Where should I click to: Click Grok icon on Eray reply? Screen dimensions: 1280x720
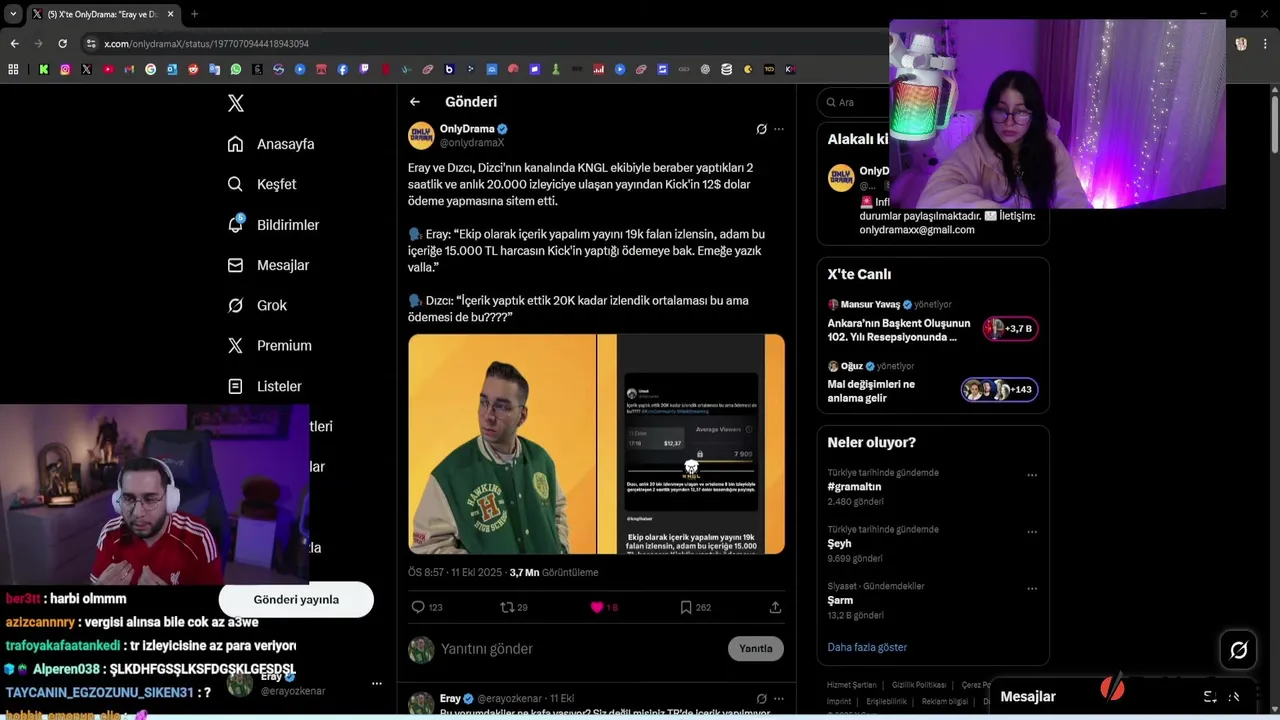pos(761,699)
